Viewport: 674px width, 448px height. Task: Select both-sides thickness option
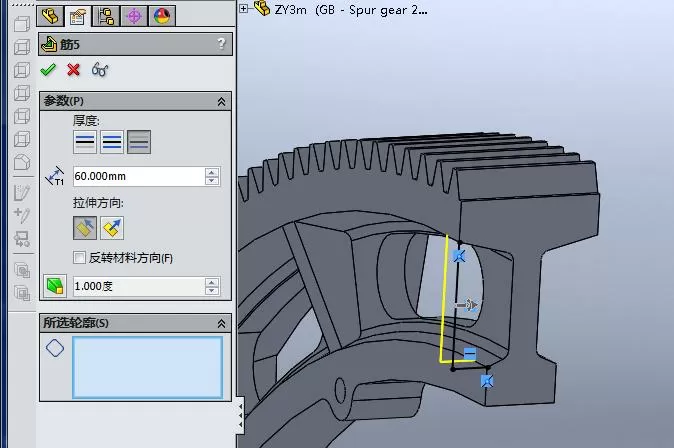tap(112, 142)
